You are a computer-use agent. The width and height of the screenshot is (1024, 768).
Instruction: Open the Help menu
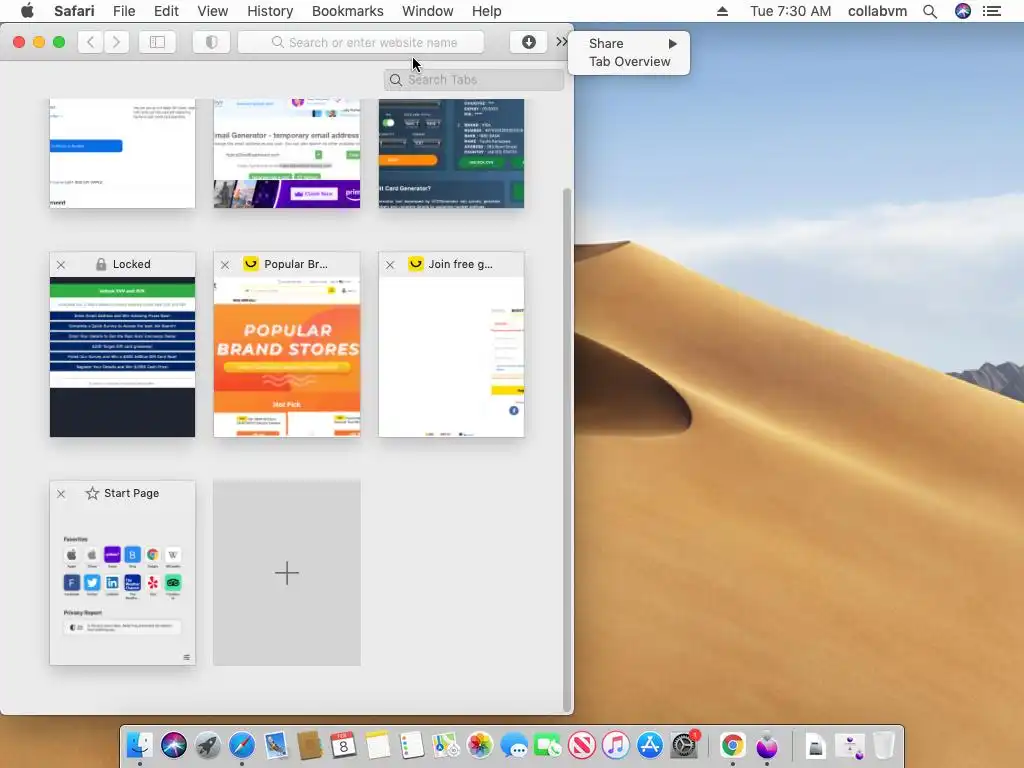[487, 11]
